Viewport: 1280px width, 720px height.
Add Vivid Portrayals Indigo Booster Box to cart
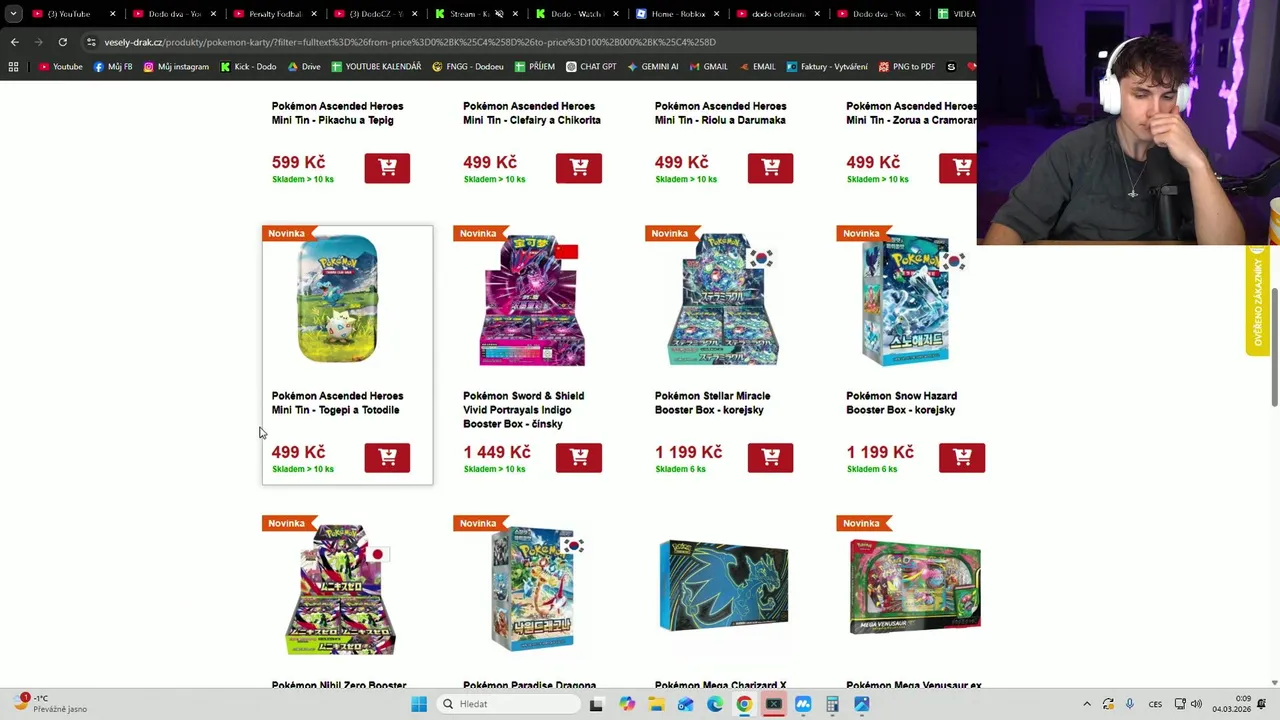tap(579, 457)
